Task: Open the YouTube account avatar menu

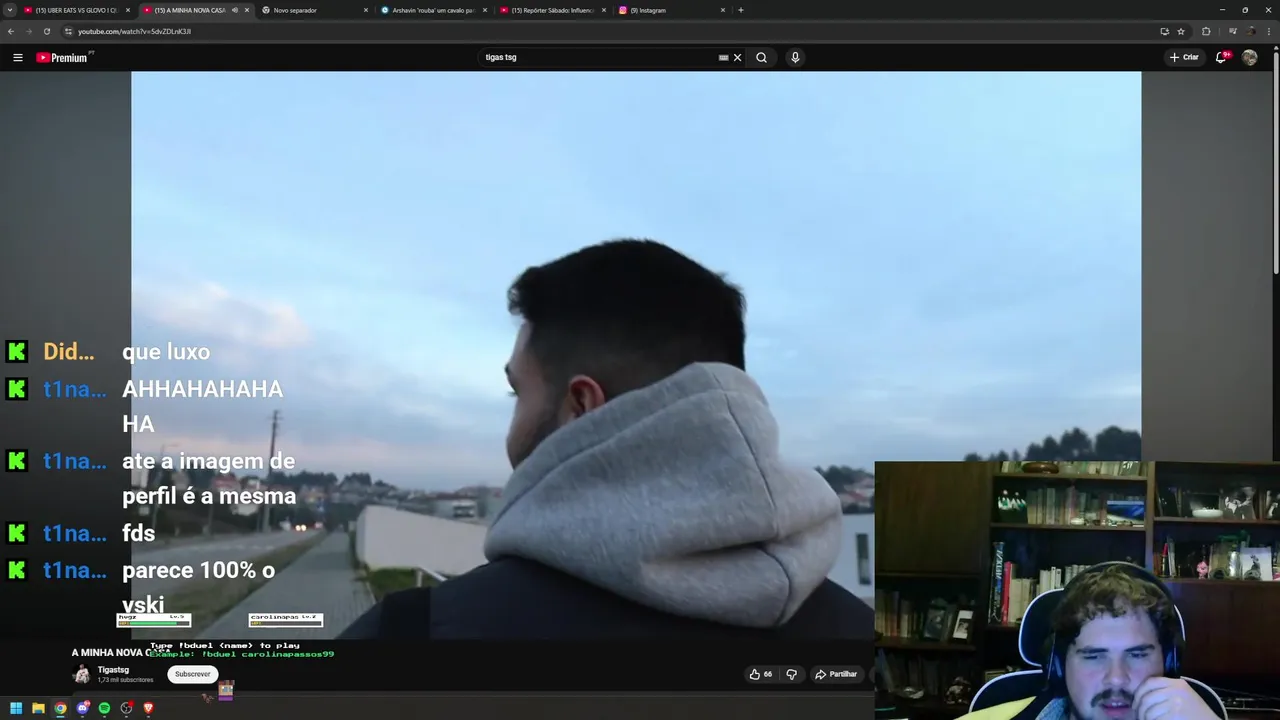Action: click(1250, 57)
